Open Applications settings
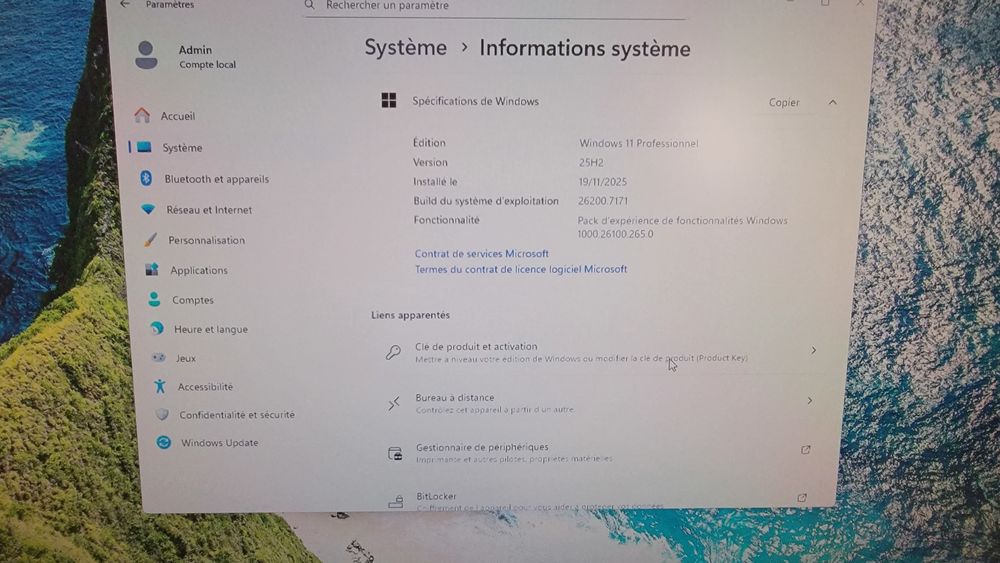 [199, 270]
